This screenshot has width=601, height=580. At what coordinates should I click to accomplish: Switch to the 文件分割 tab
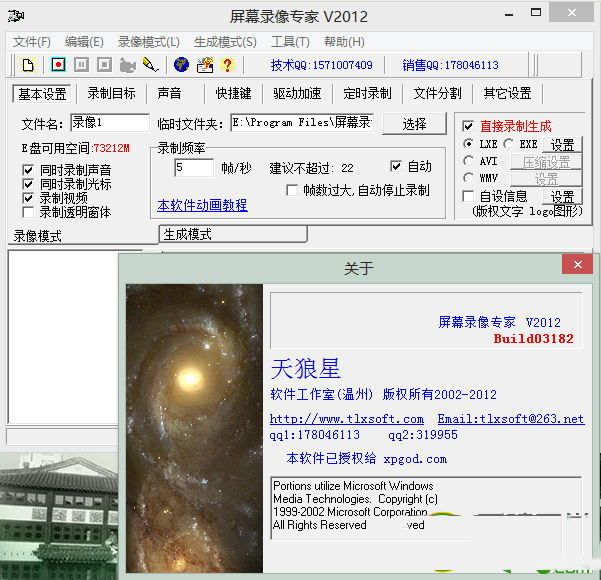(x=437, y=93)
